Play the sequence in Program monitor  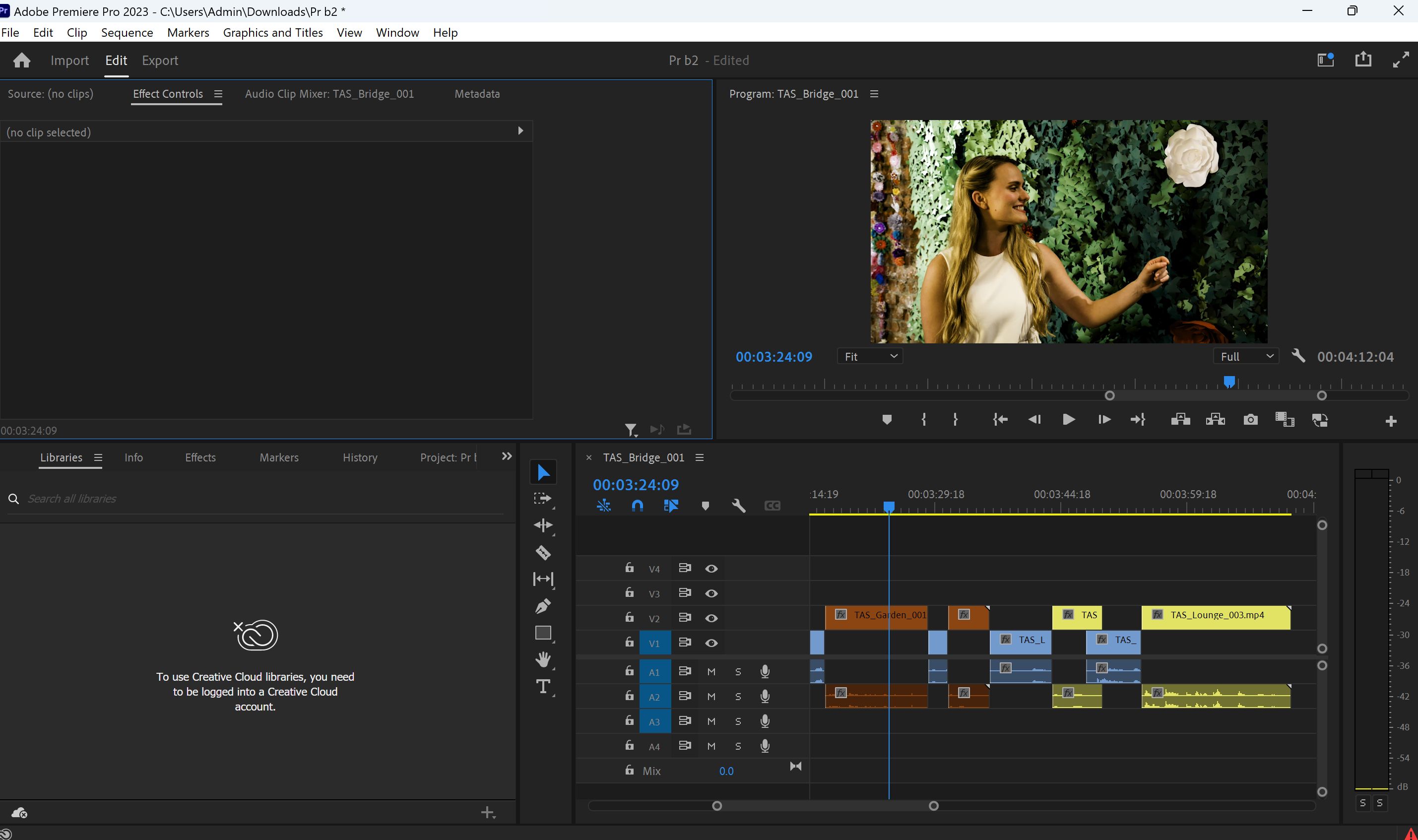pyautogui.click(x=1068, y=419)
